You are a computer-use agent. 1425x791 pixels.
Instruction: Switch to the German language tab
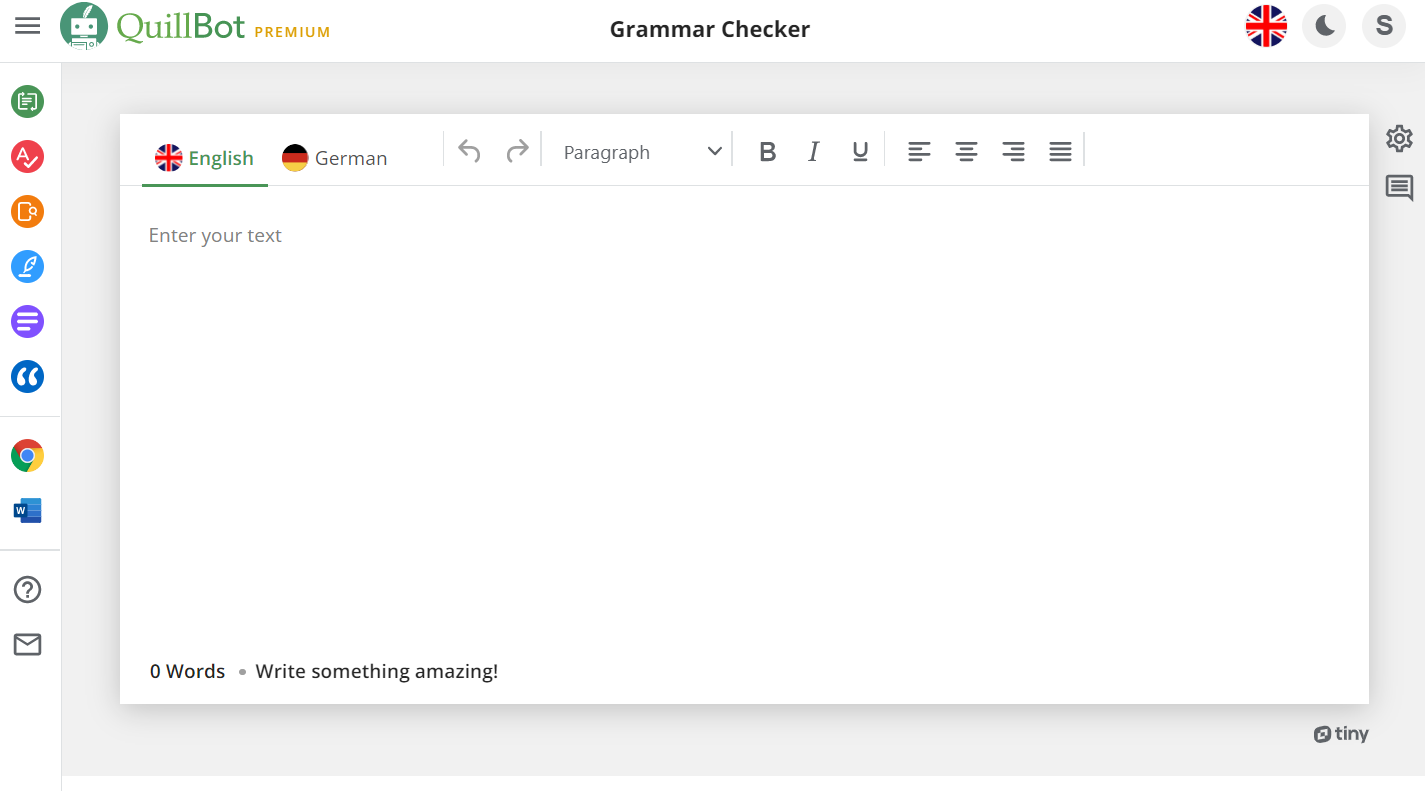(x=334, y=157)
